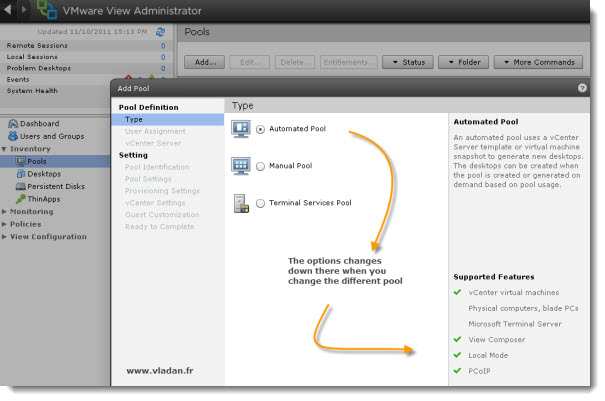Click the Desktops icon in Inventory
This screenshot has width=605, height=401.
pyautogui.click(x=21, y=174)
